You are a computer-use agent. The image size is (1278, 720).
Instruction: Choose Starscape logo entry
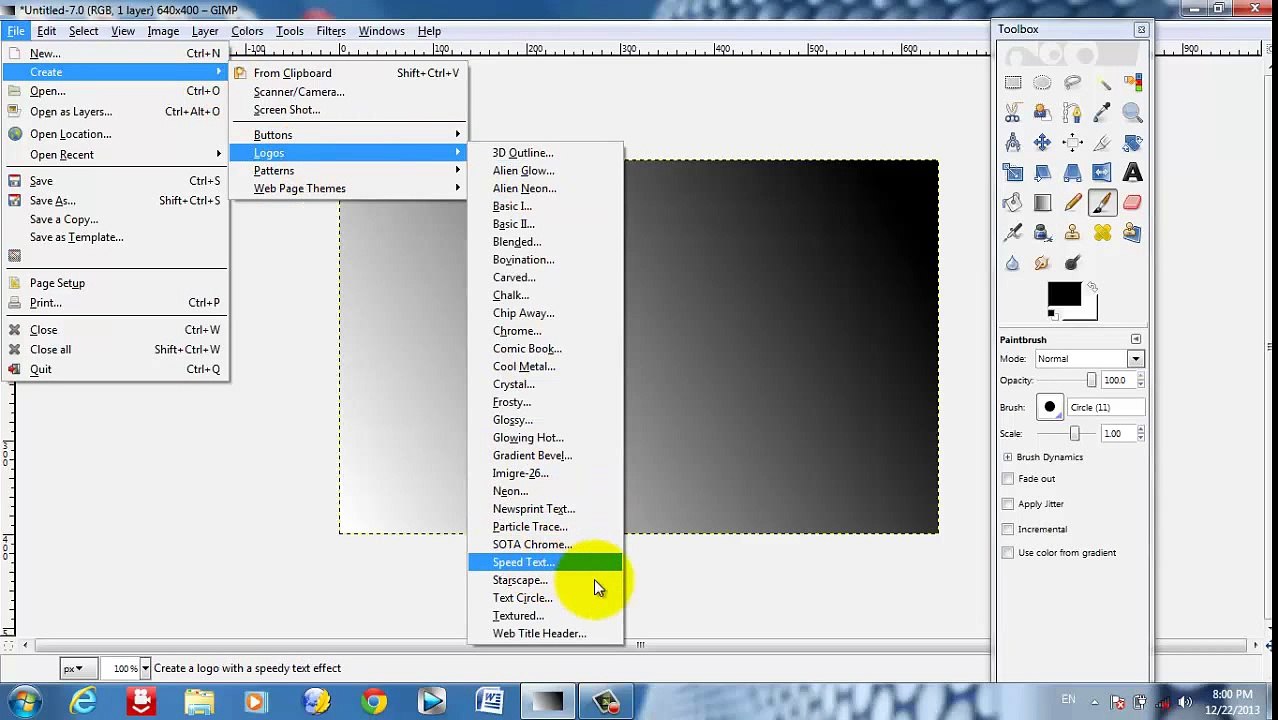545,581
